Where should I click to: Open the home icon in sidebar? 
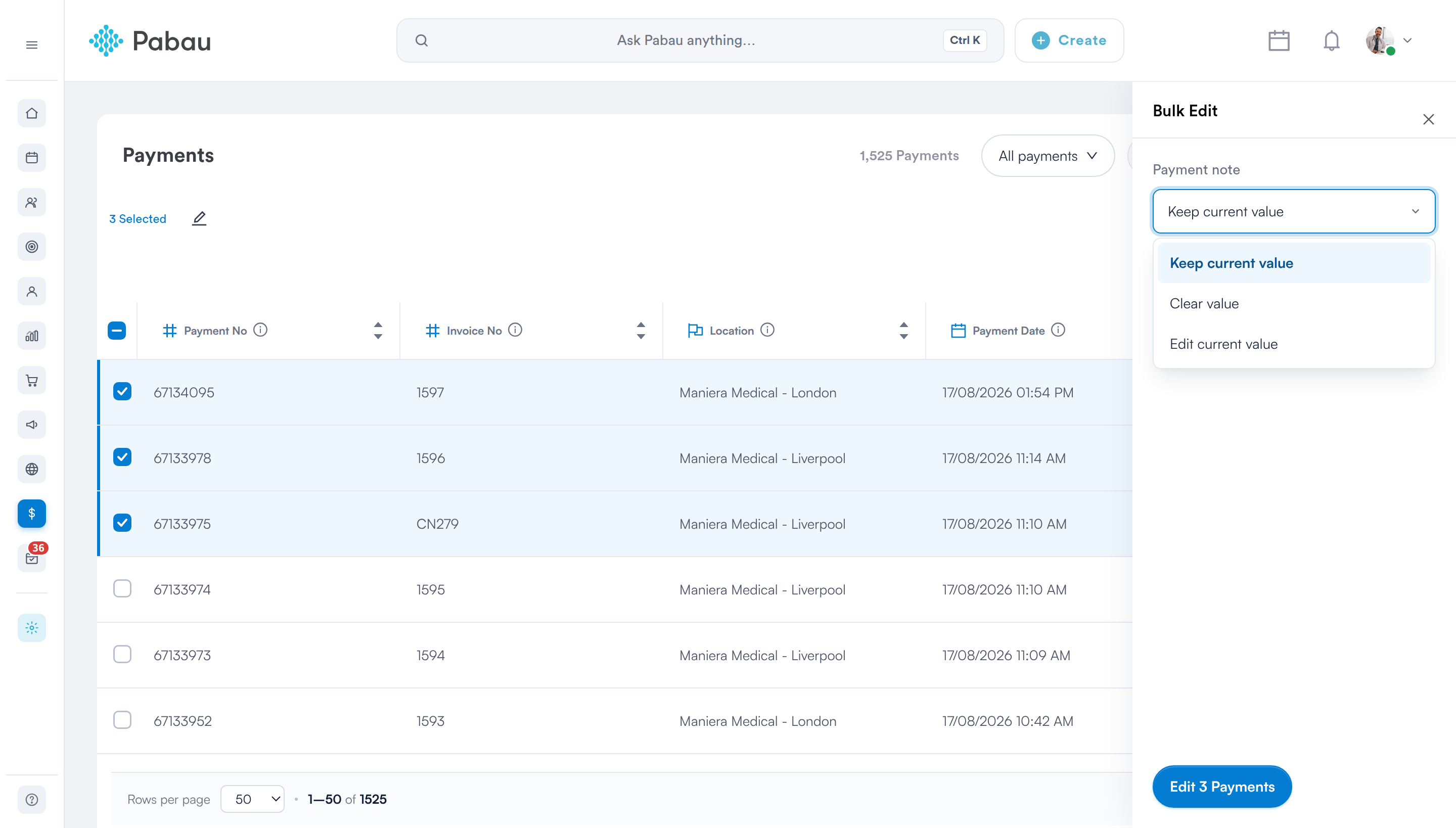pyautogui.click(x=32, y=113)
